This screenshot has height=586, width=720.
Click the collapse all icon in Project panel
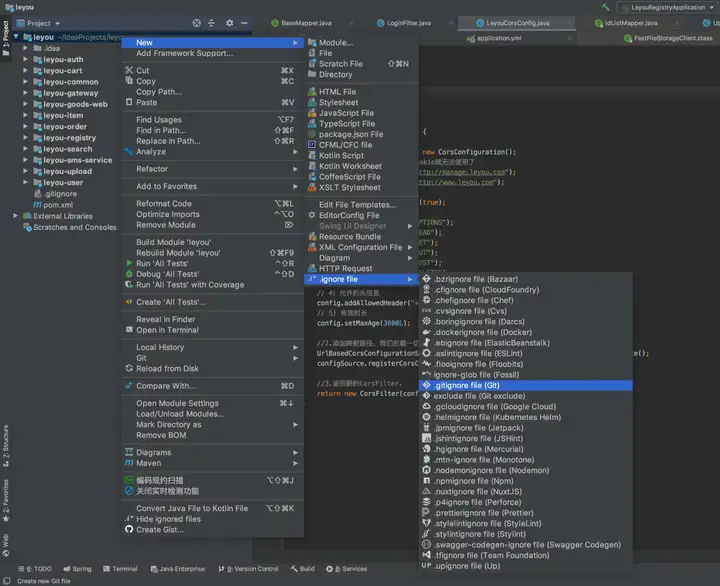[x=212, y=22]
